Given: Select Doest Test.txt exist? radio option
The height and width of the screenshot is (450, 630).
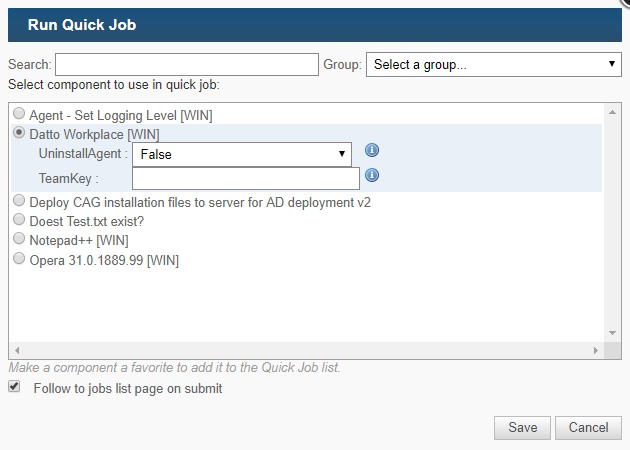Looking at the screenshot, I should pyautogui.click(x=19, y=219).
